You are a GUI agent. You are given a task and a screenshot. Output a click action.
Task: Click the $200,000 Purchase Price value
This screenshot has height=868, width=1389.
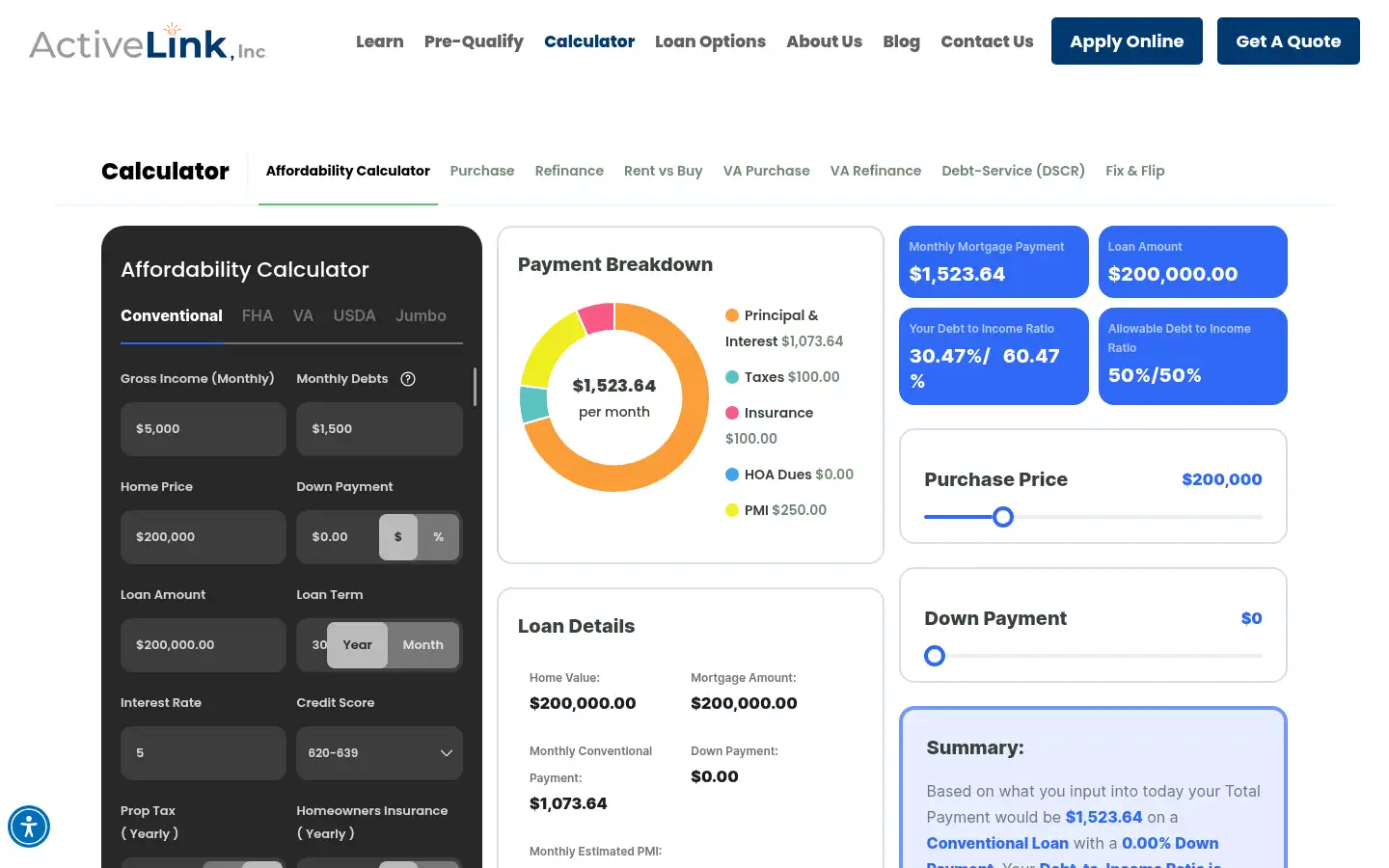pyautogui.click(x=1221, y=479)
